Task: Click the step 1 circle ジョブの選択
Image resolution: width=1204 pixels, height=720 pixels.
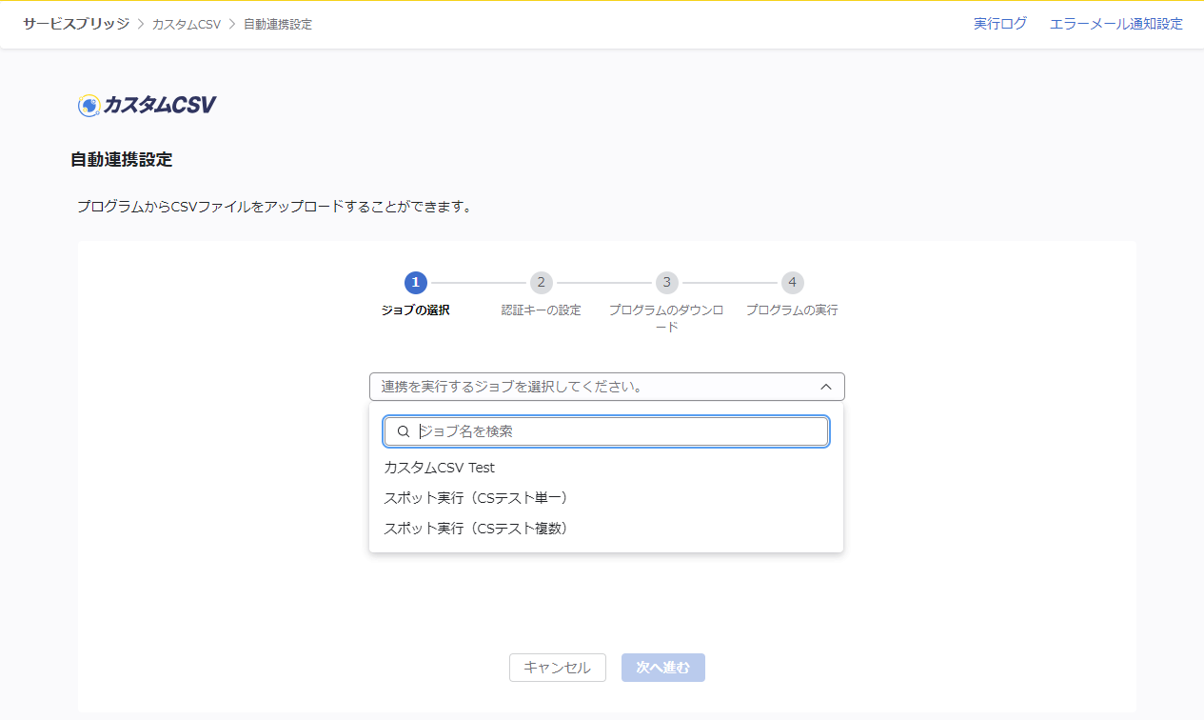Action: tap(416, 283)
